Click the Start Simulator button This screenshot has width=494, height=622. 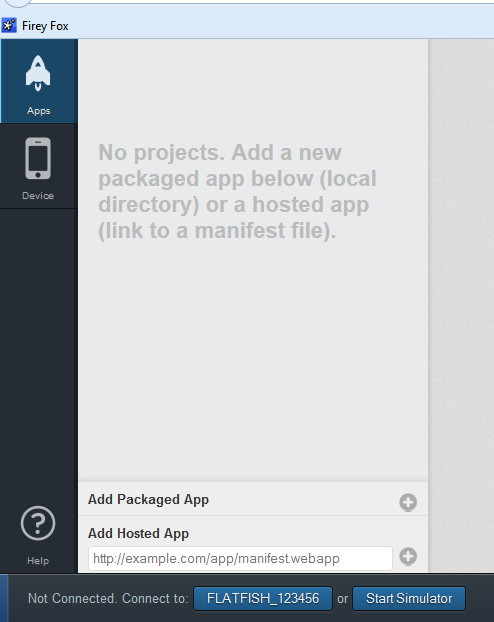pos(409,598)
